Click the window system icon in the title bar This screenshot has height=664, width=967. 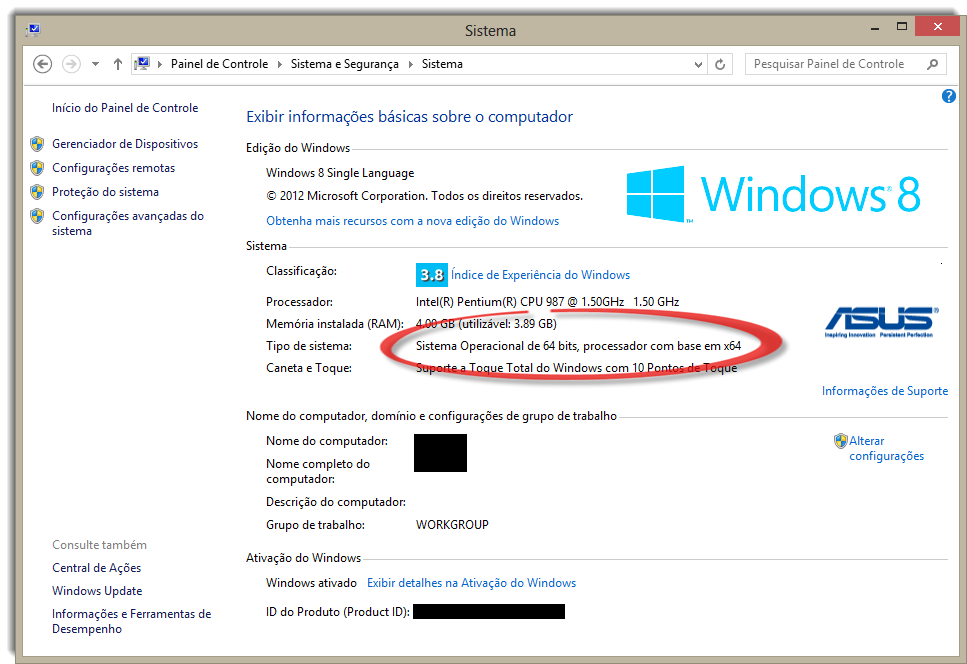(33, 30)
